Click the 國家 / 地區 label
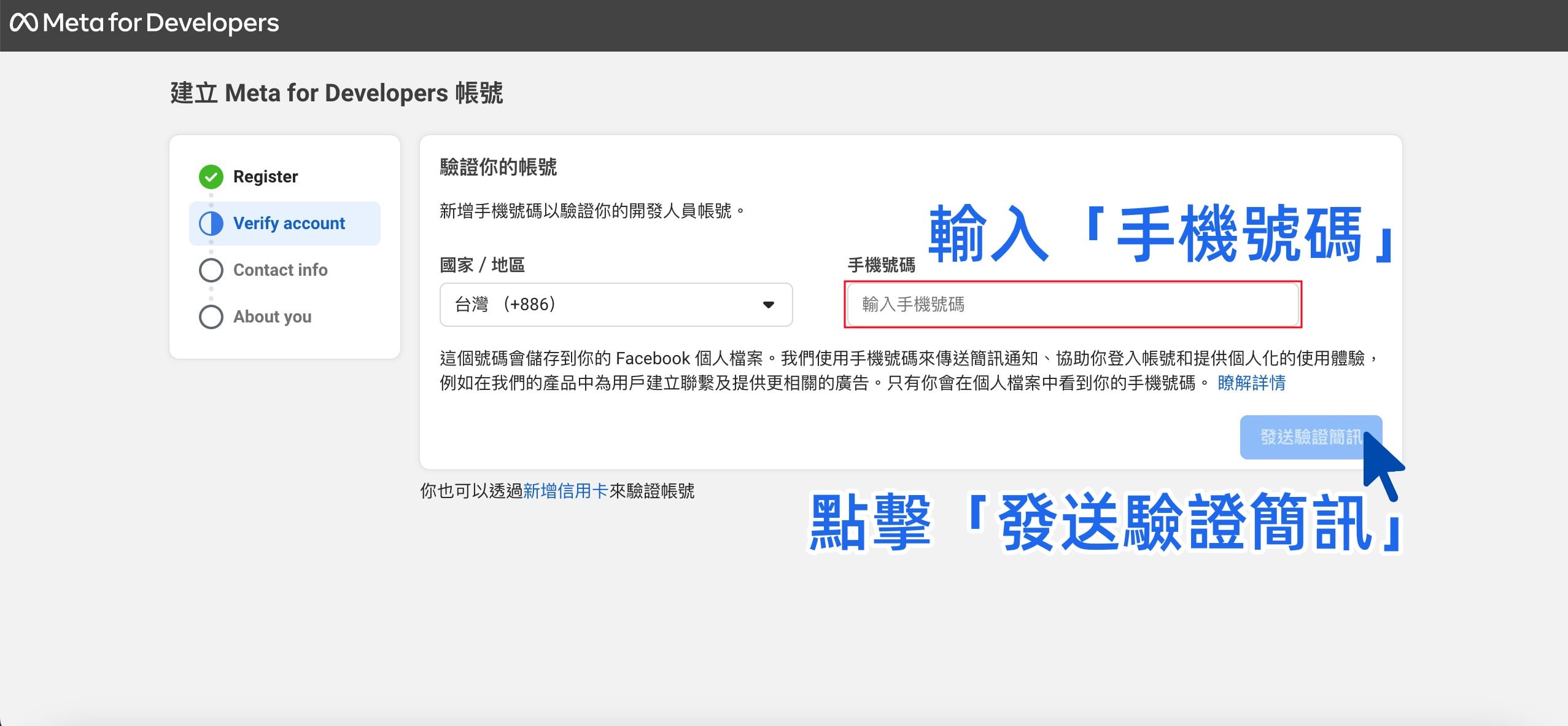 (x=482, y=265)
